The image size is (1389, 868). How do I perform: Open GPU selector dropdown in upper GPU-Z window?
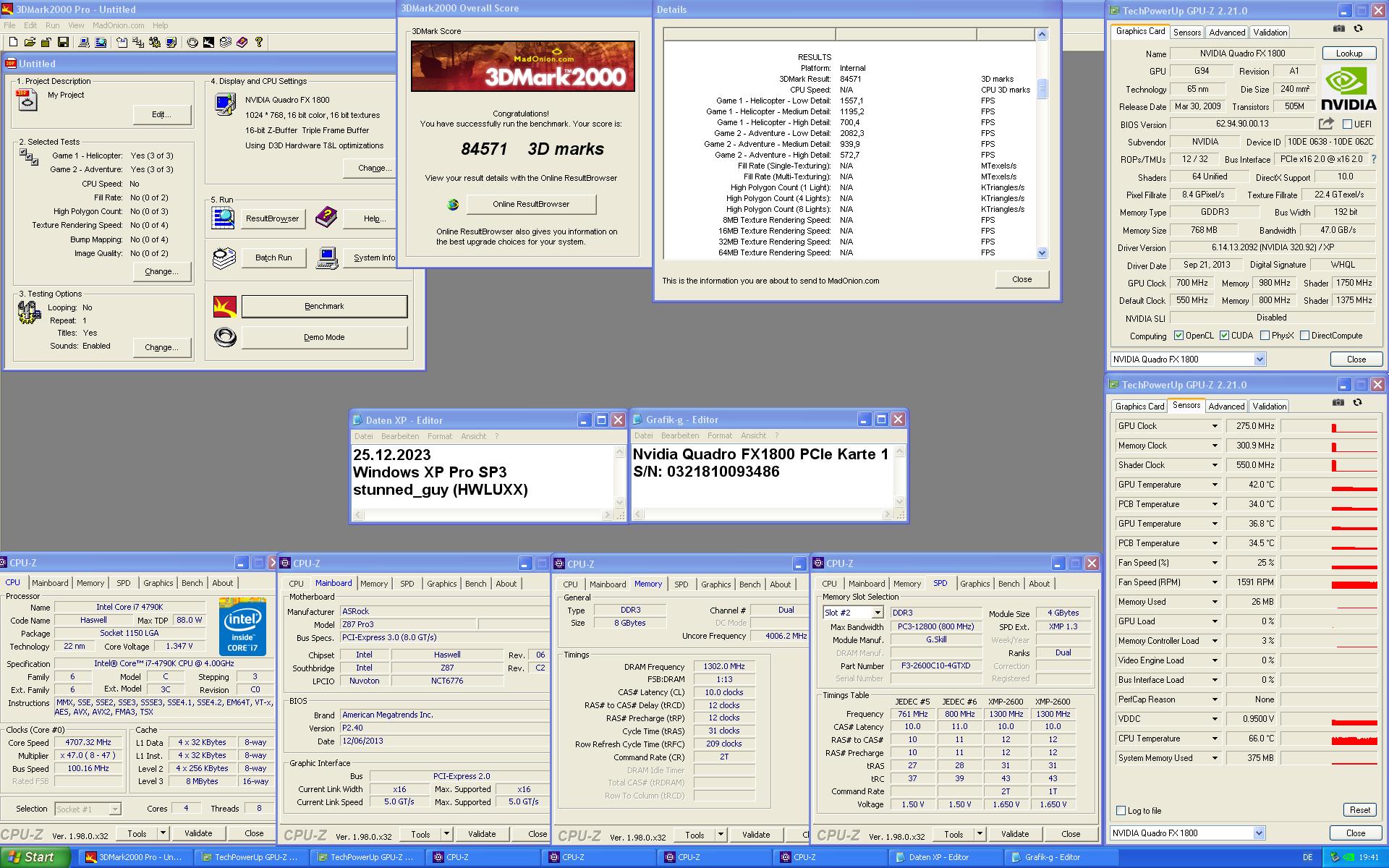point(1260,359)
